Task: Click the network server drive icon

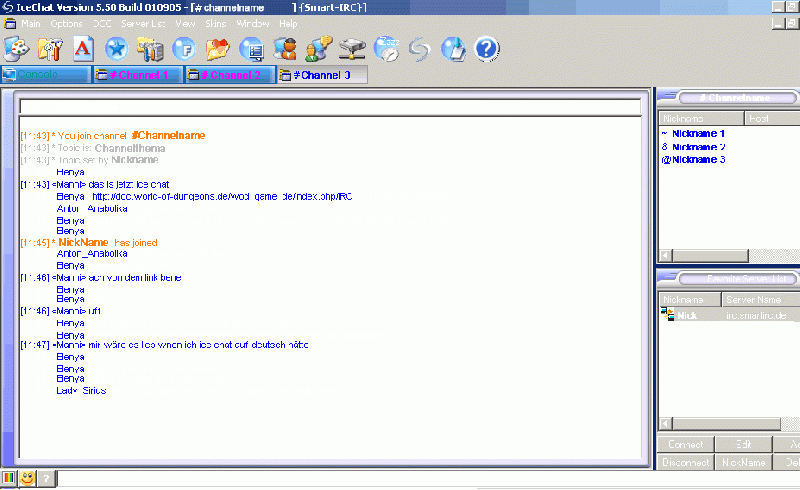Action: [x=353, y=49]
